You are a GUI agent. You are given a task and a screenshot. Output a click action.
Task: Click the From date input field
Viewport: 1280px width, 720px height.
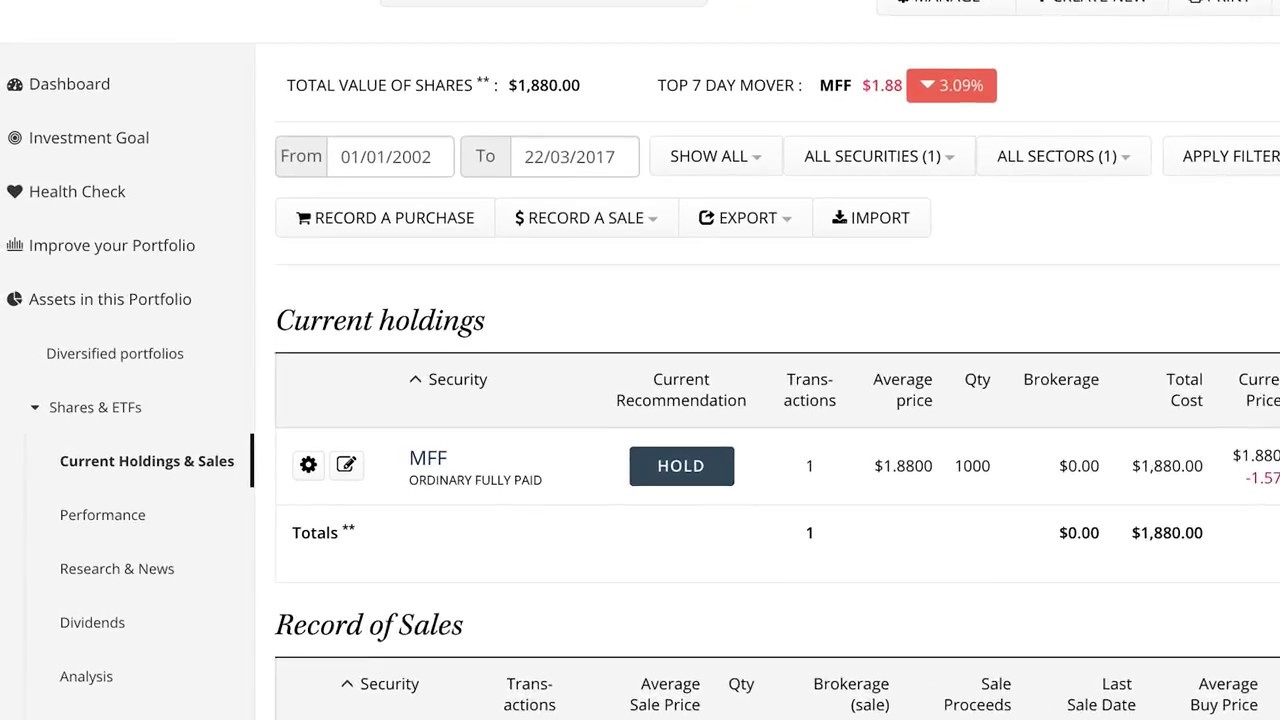tap(389, 157)
